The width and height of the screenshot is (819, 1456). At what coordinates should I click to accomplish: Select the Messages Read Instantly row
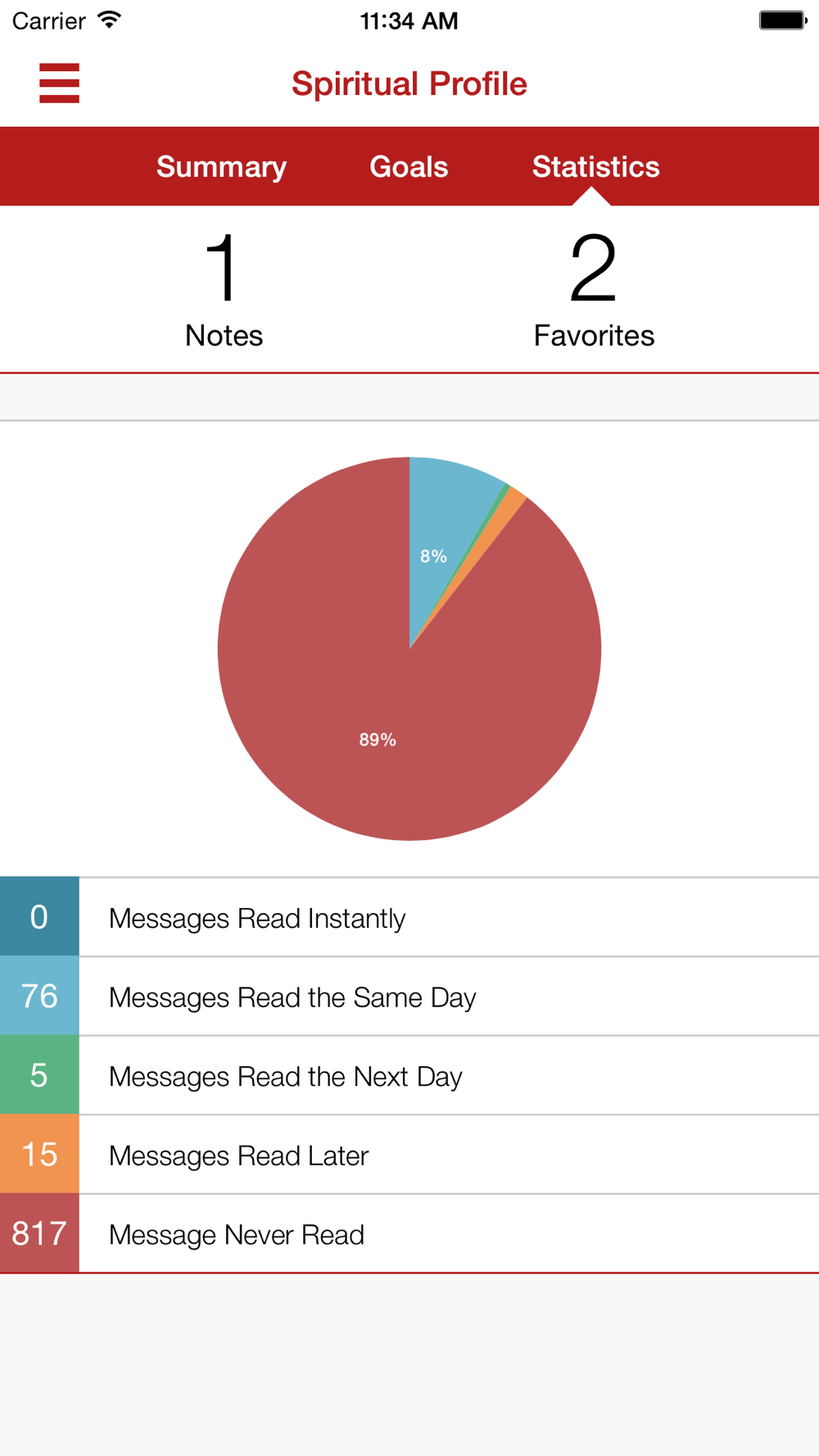click(409, 916)
